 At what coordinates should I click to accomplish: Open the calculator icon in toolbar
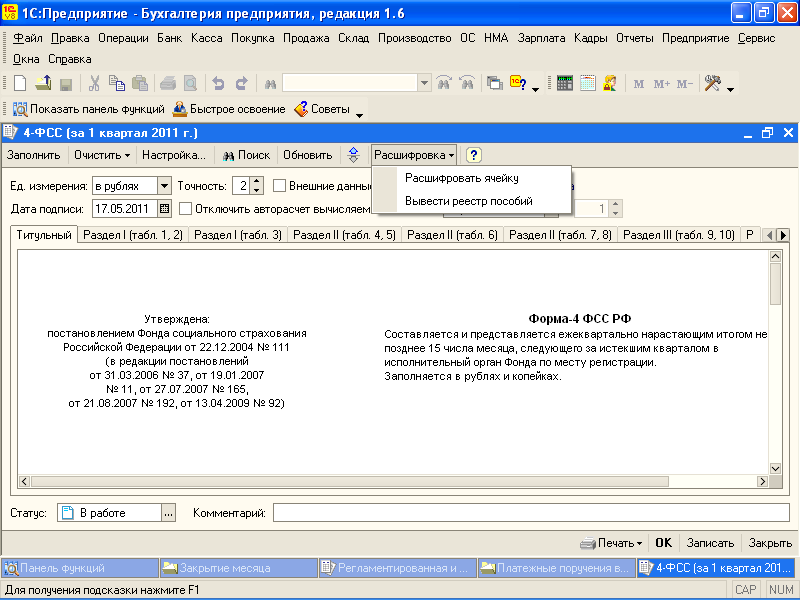pos(565,84)
